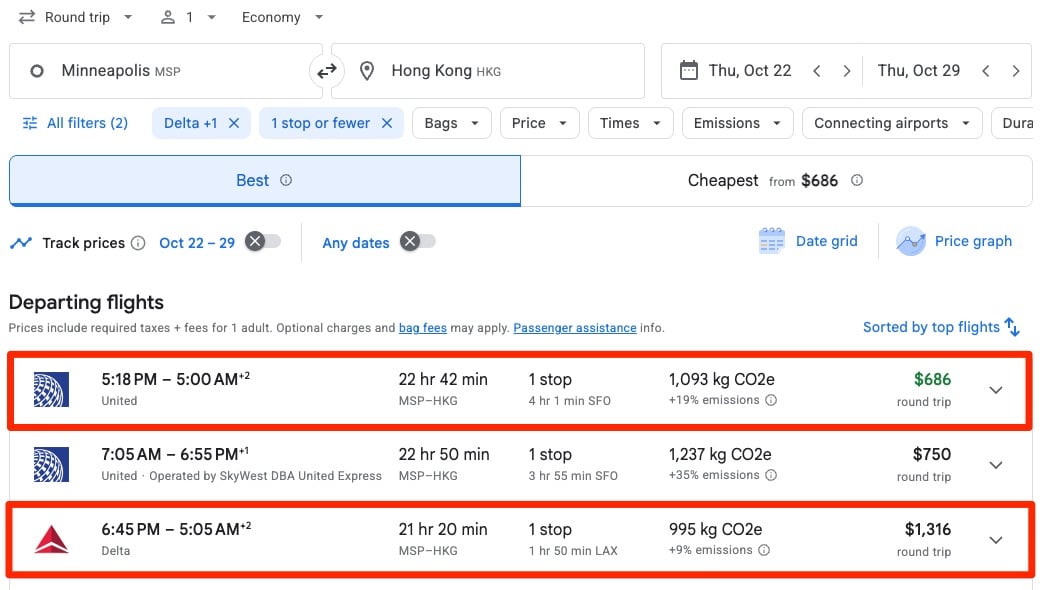The height and width of the screenshot is (590, 1043).
Task: Remove the Delta +1 filter
Action: [233, 123]
